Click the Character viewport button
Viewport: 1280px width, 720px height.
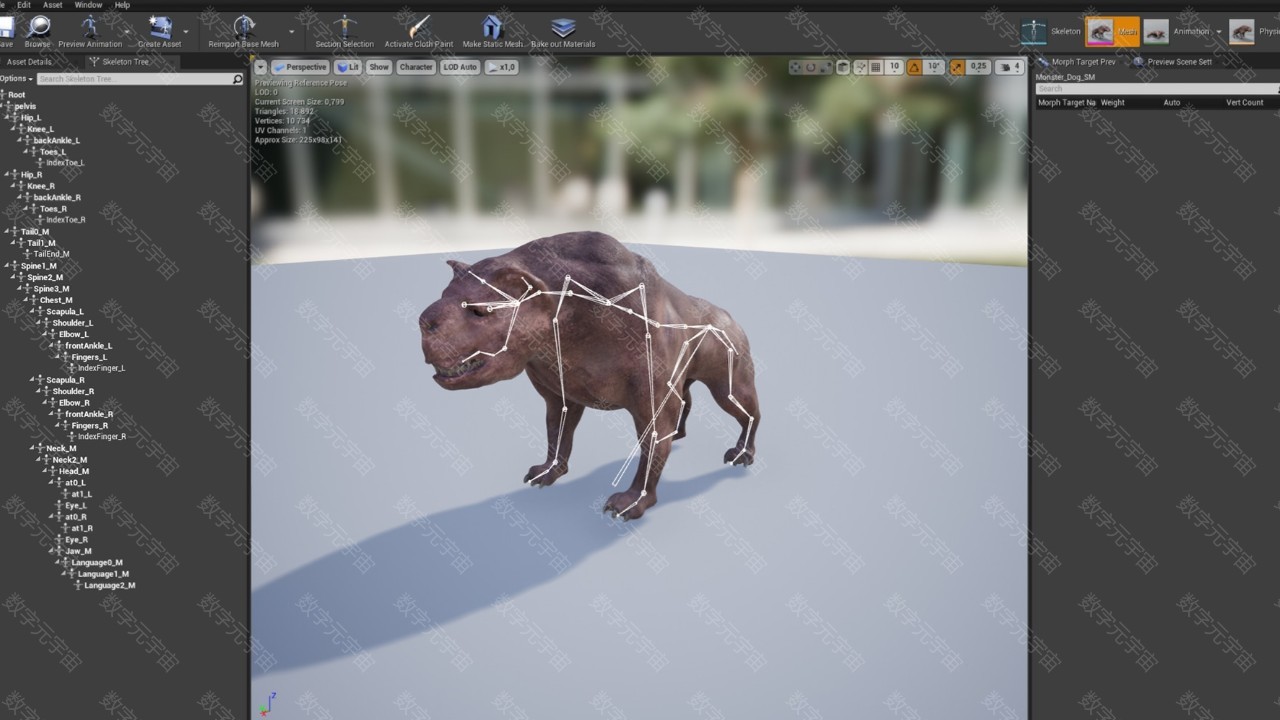tap(416, 67)
